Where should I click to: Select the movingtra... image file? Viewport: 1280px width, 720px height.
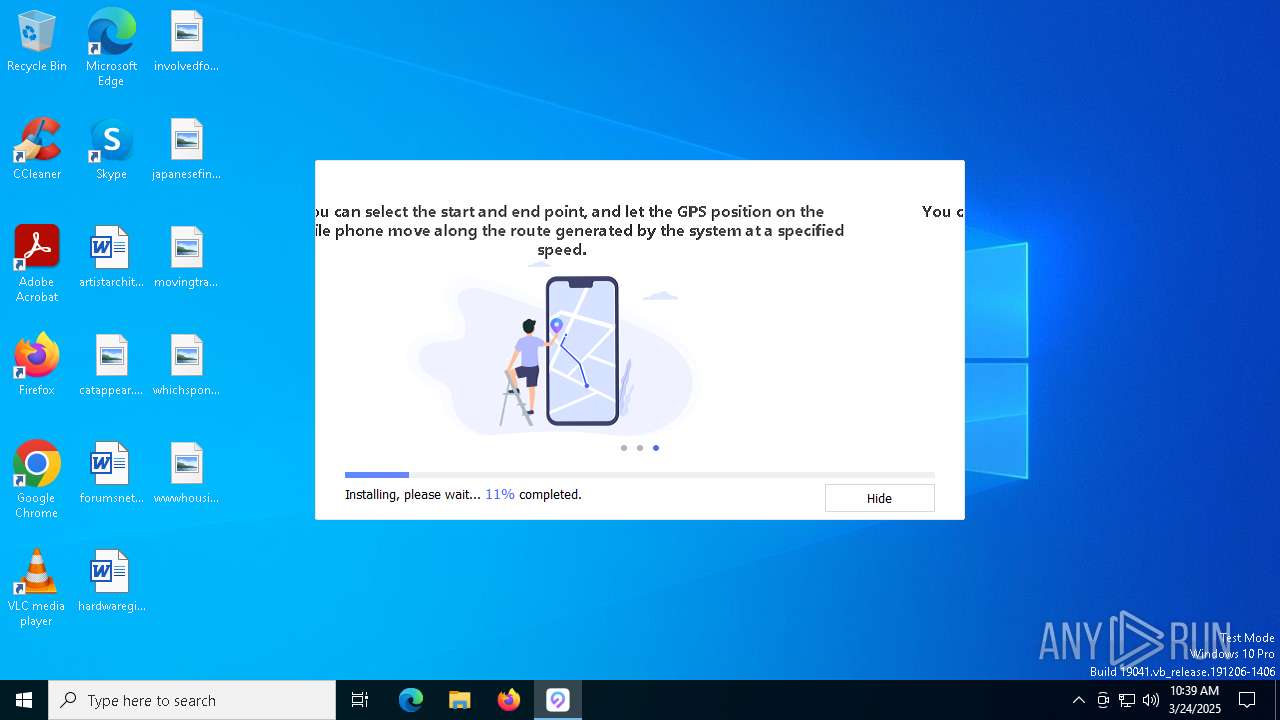click(187, 258)
